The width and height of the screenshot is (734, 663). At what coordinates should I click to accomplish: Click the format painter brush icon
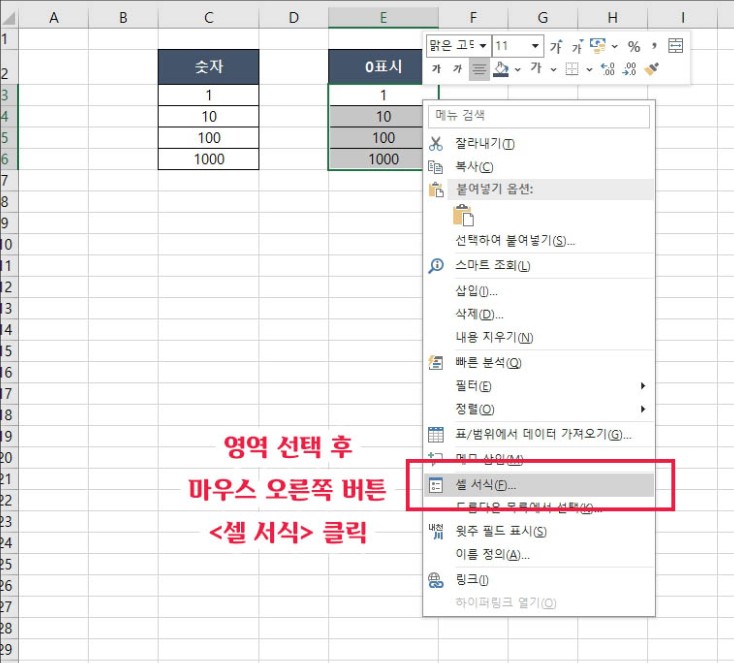[x=652, y=69]
